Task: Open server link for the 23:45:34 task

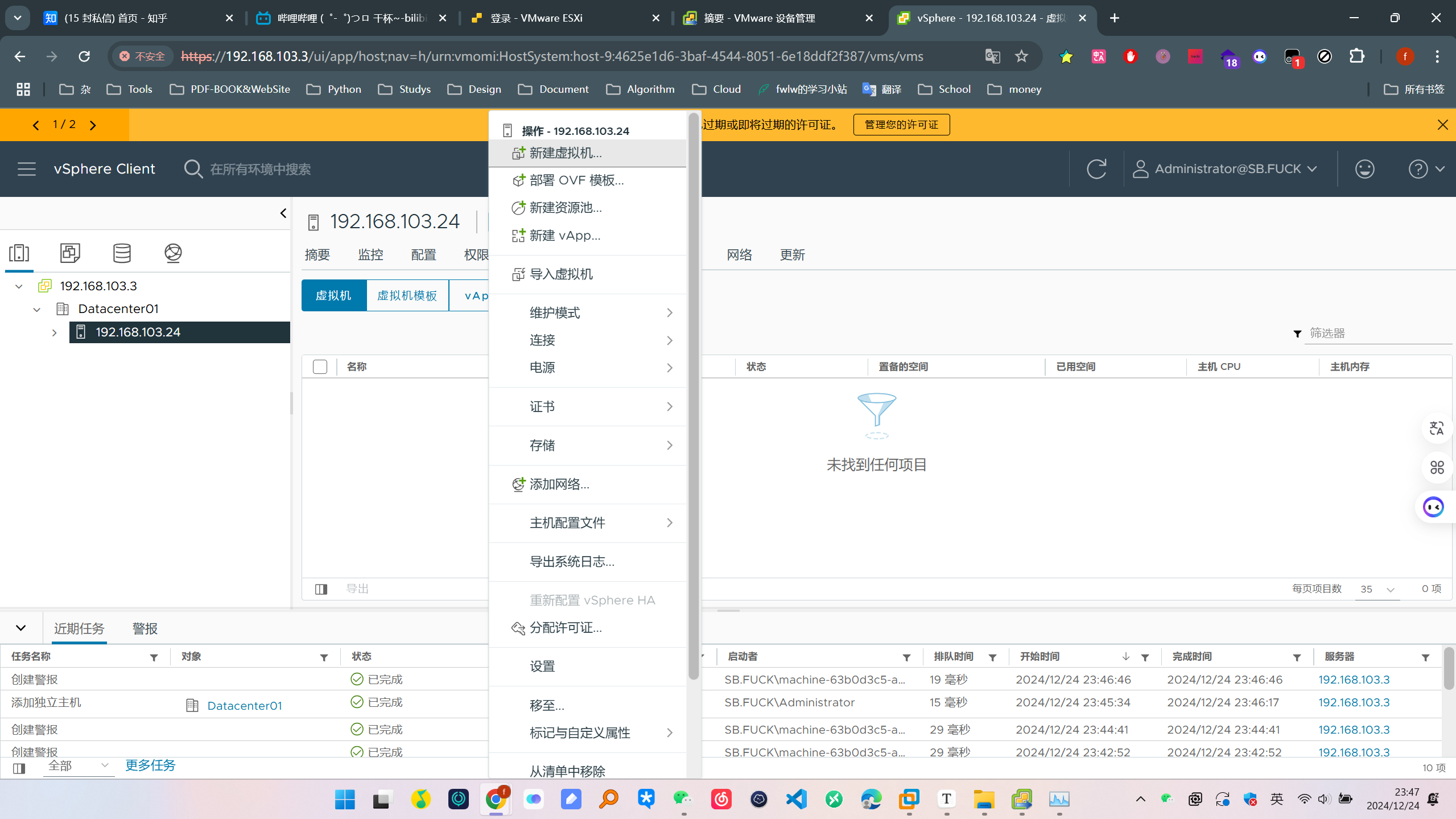Action: 1354,702
